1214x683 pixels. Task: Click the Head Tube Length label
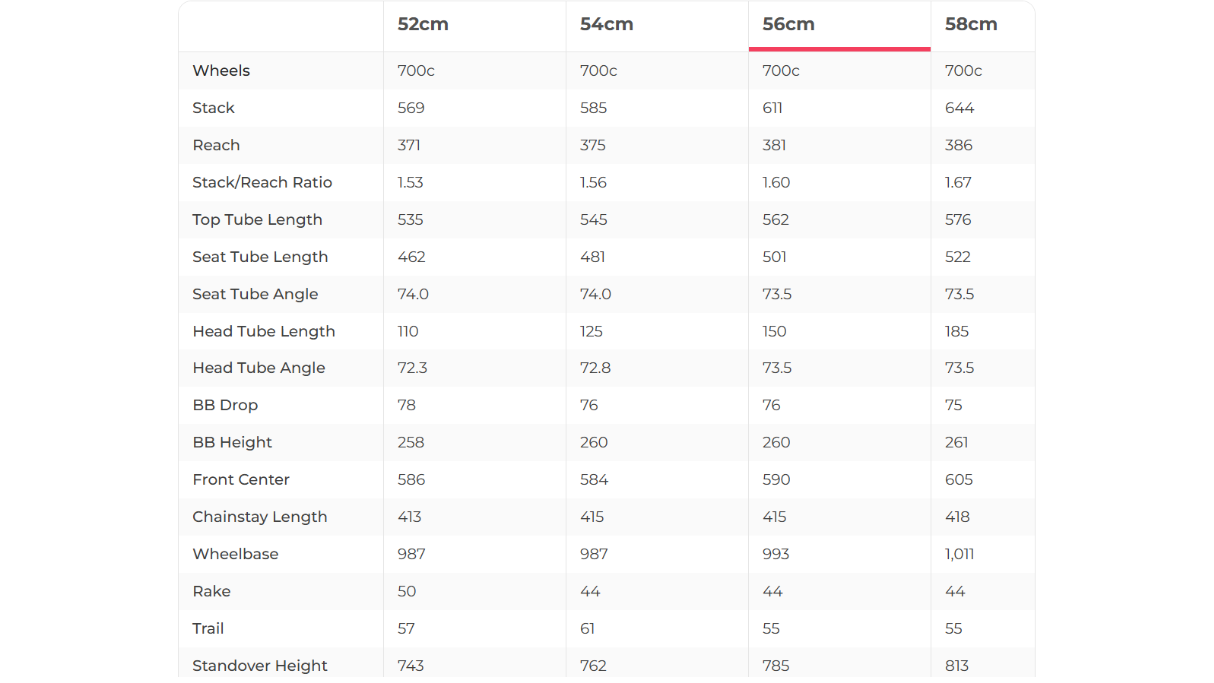coord(264,331)
